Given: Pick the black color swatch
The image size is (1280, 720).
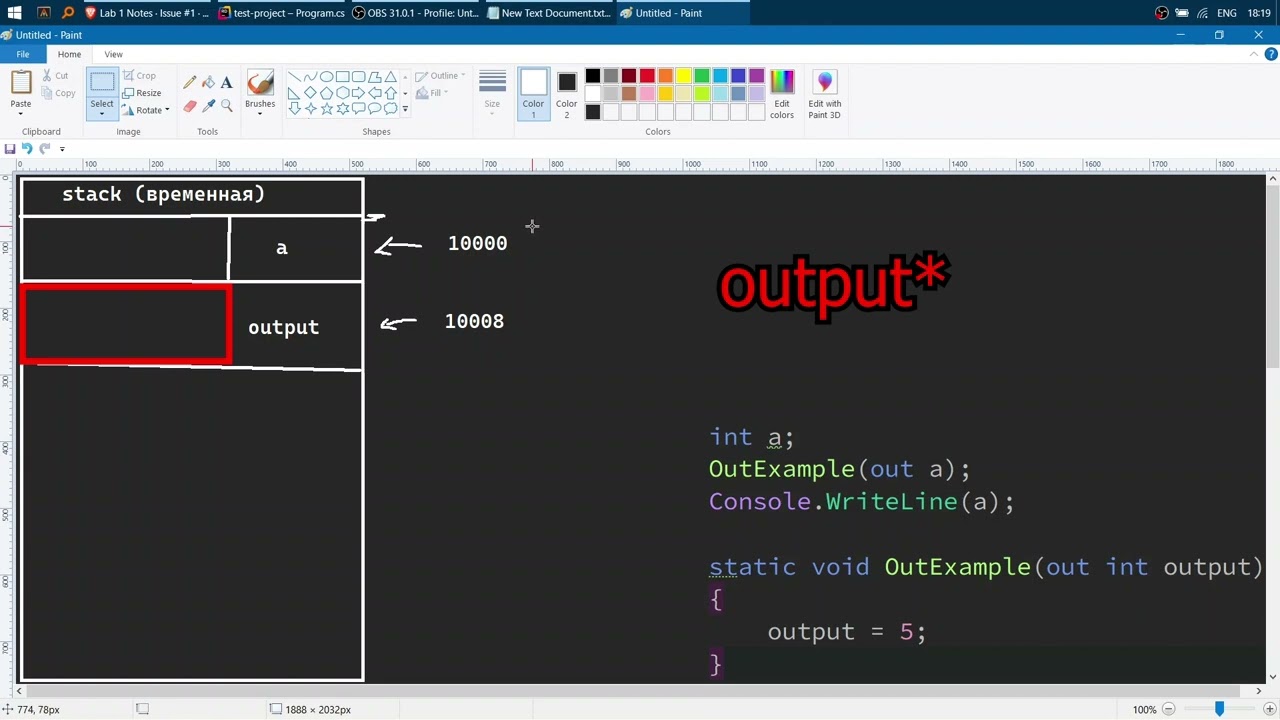Looking at the screenshot, I should [592, 76].
